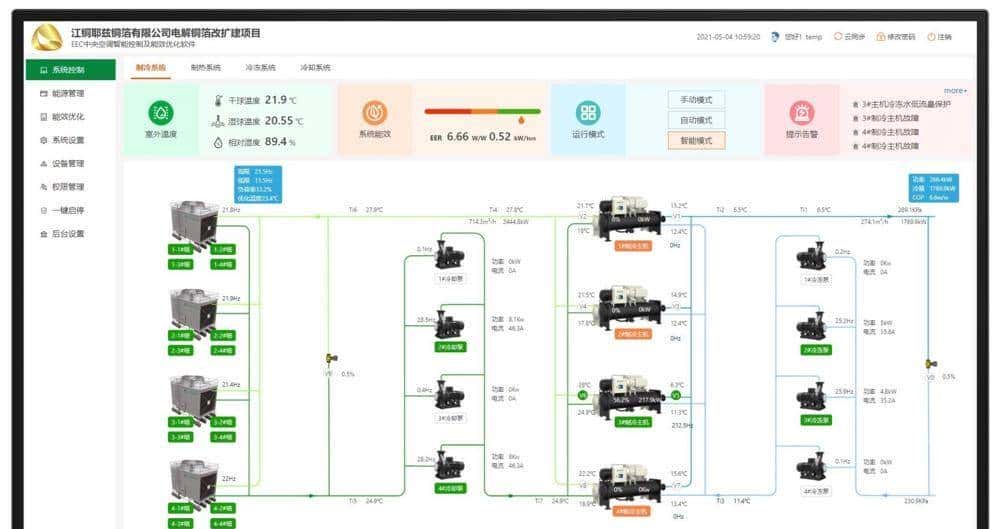The image size is (1000, 529).
Task: Switch to 手动模式 manual mode
Action: click(696, 100)
